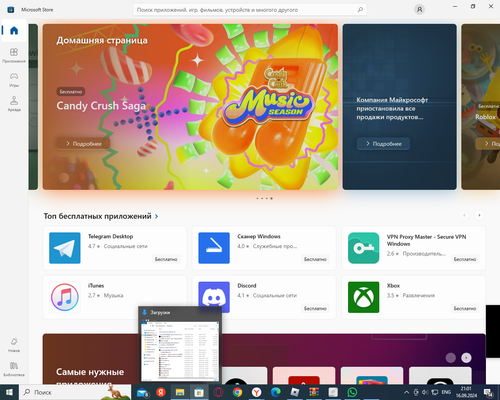The width and height of the screenshot is (500, 400).
Task: Open the Windows Scanner app icon
Action: 214,248
